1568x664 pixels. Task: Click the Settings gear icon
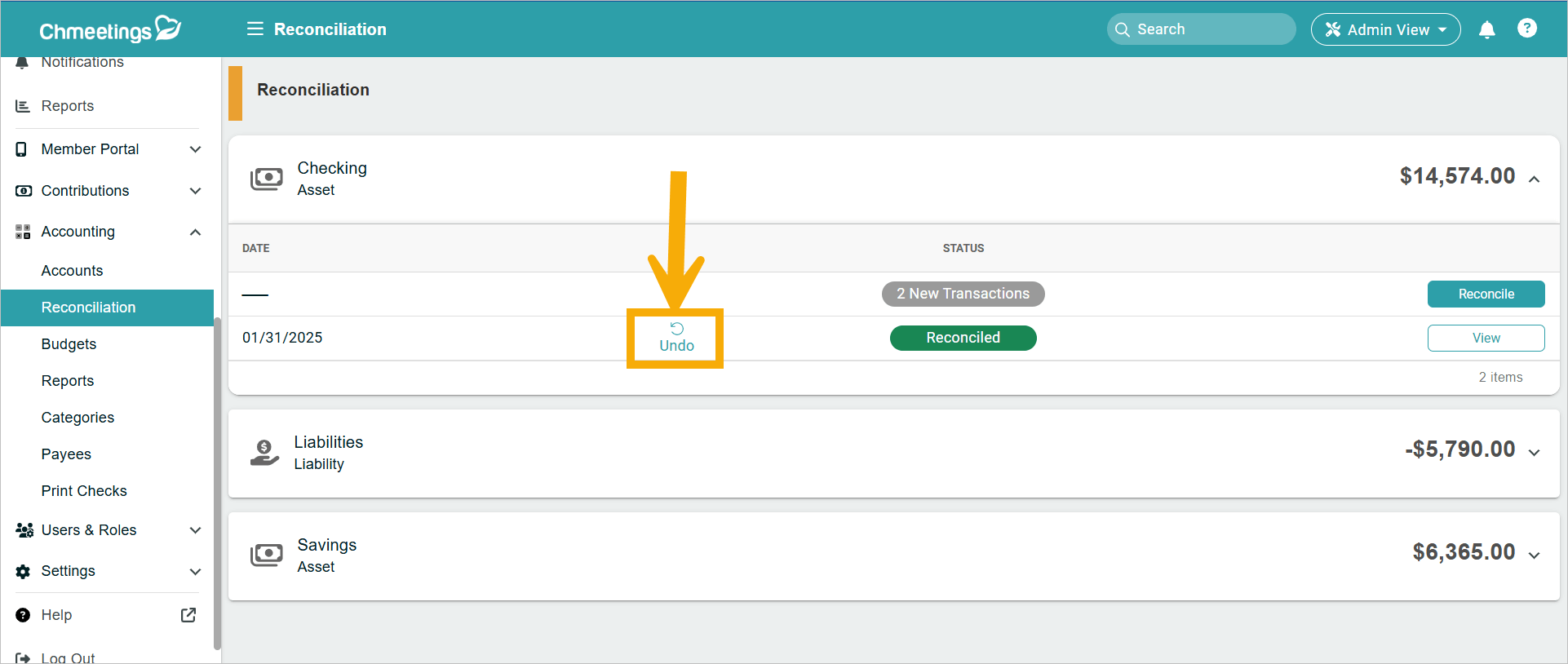point(23,572)
